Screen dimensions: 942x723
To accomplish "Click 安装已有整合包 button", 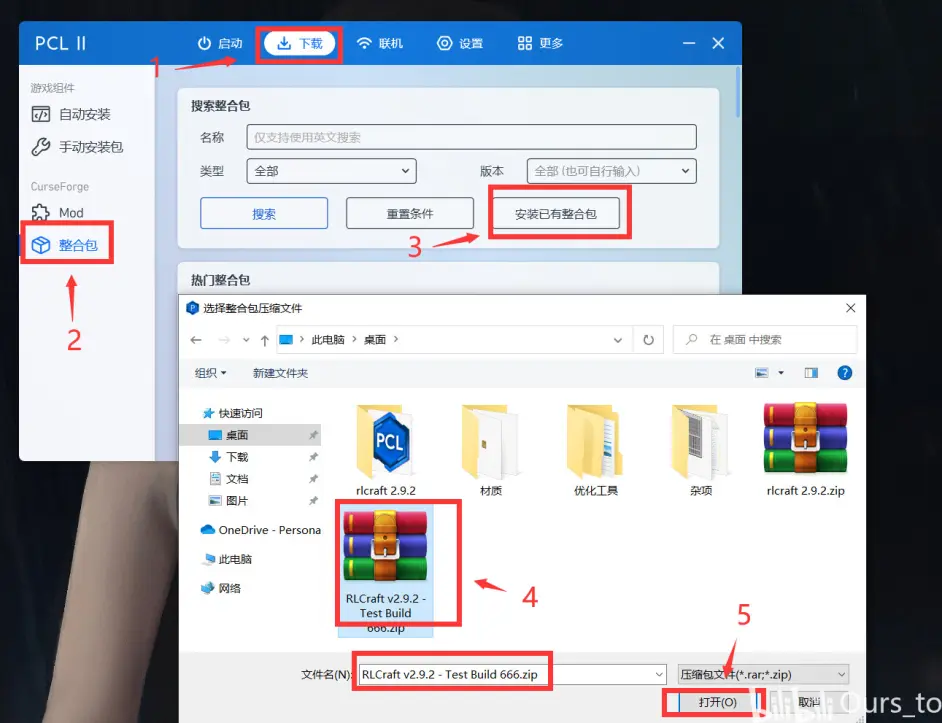I will point(556,213).
